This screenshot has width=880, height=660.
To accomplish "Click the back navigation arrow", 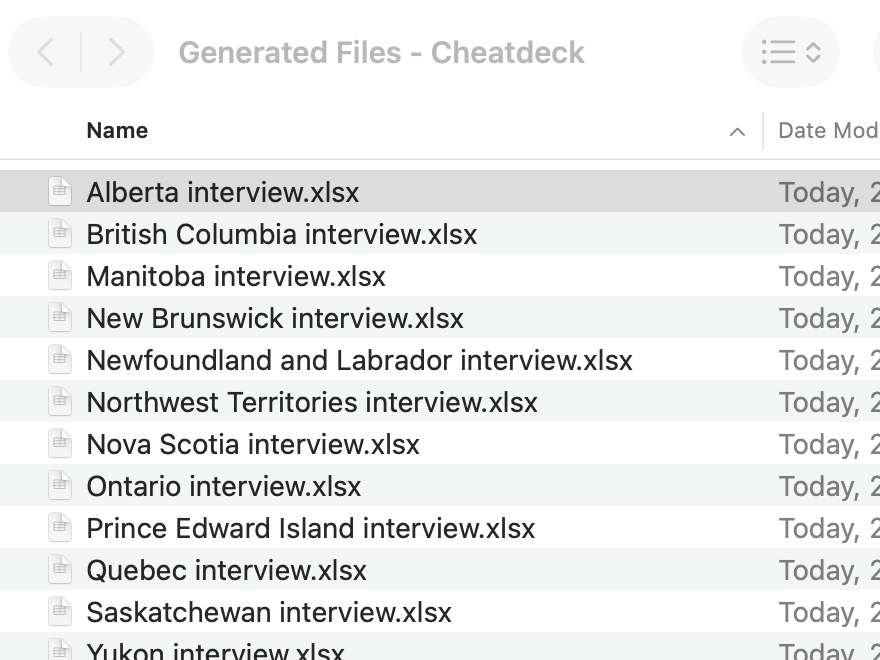I will click(x=46, y=52).
